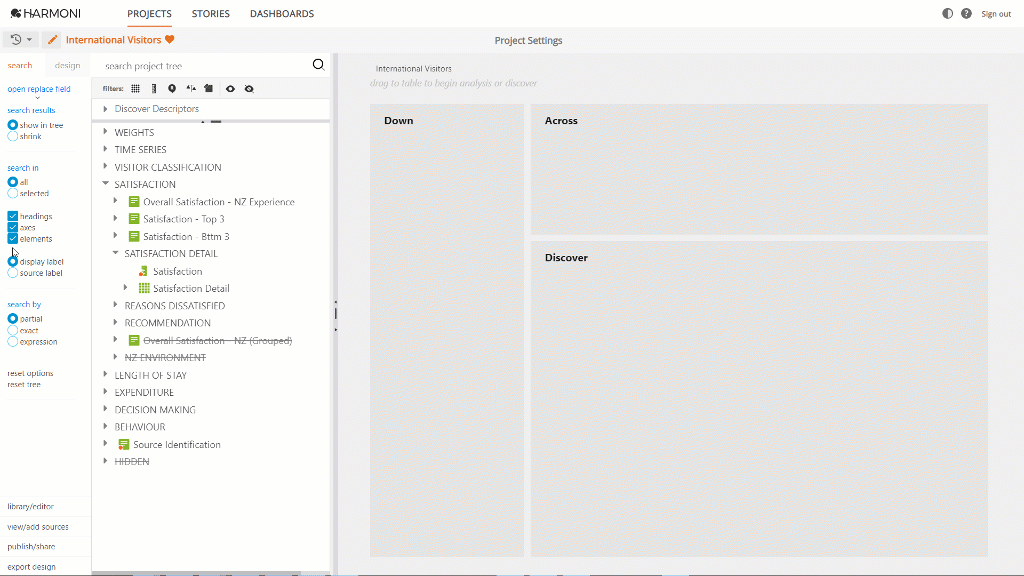The width and height of the screenshot is (1024, 576).
Task: Expand the Discover Descriptors node
Action: click(105, 109)
